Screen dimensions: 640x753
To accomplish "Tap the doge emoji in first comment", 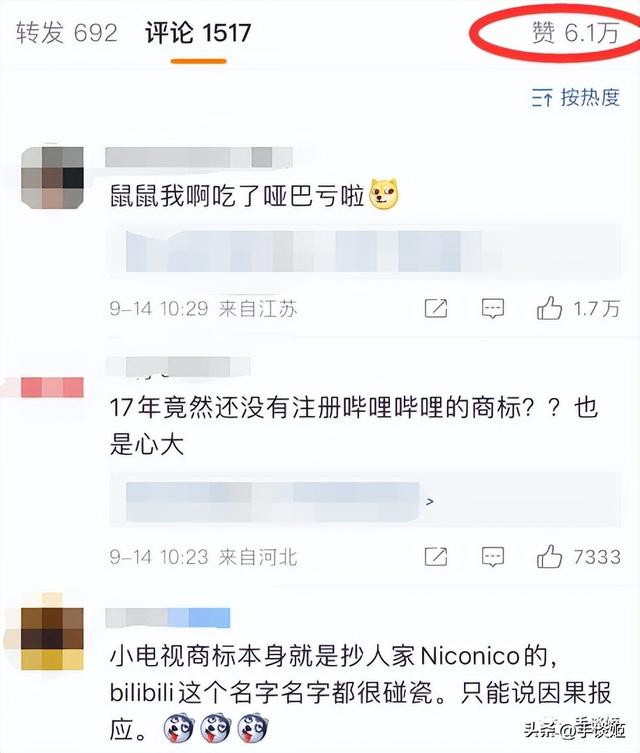I will 384,194.
